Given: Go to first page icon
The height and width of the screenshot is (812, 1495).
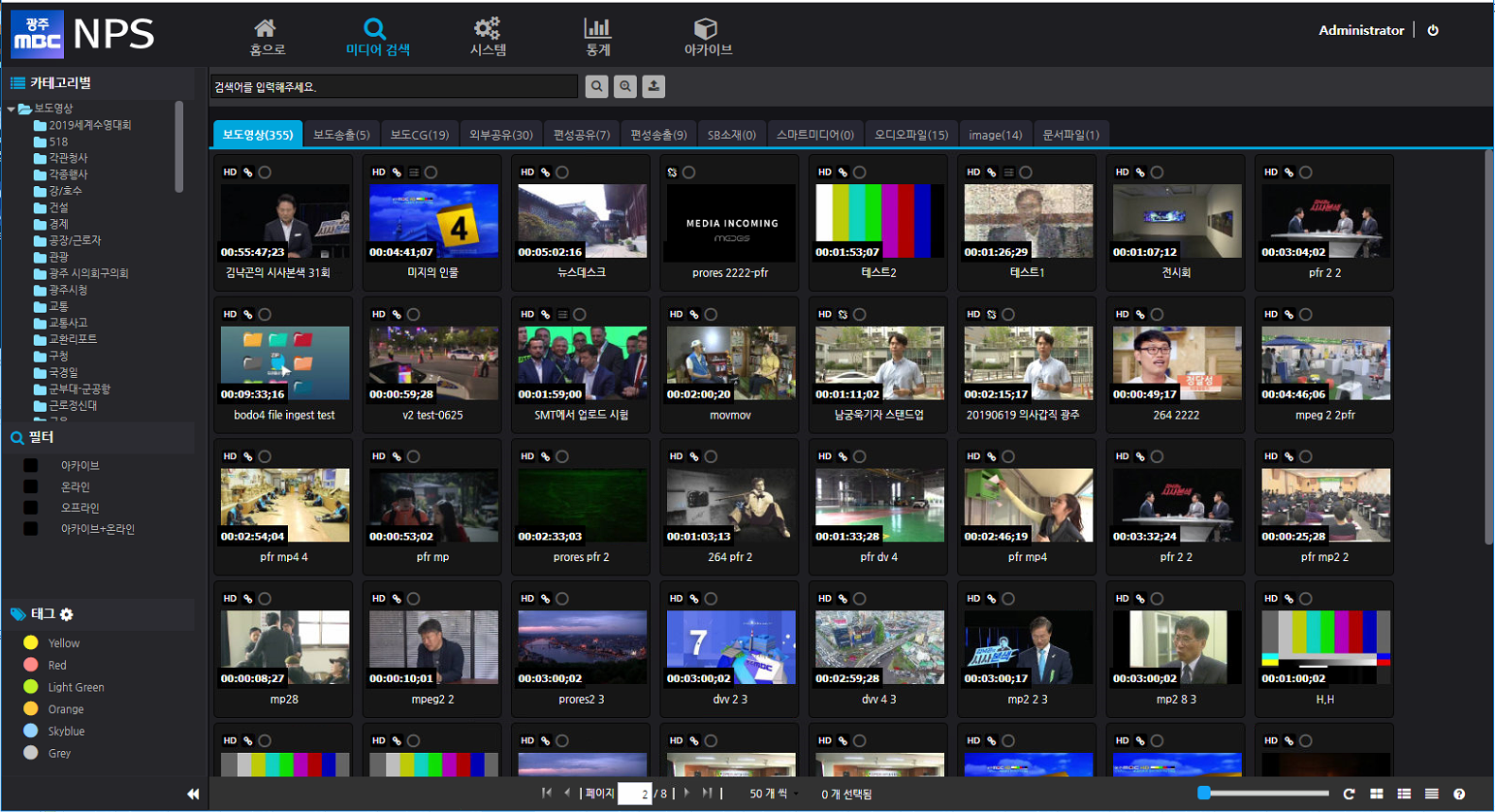Looking at the screenshot, I should [547, 793].
